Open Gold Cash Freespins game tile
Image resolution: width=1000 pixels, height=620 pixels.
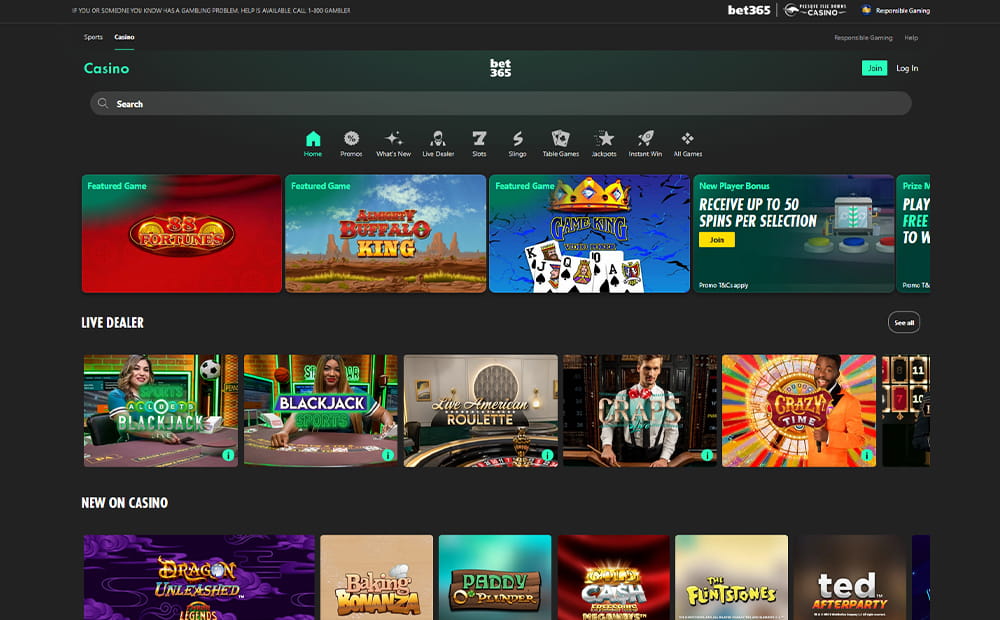coord(614,577)
